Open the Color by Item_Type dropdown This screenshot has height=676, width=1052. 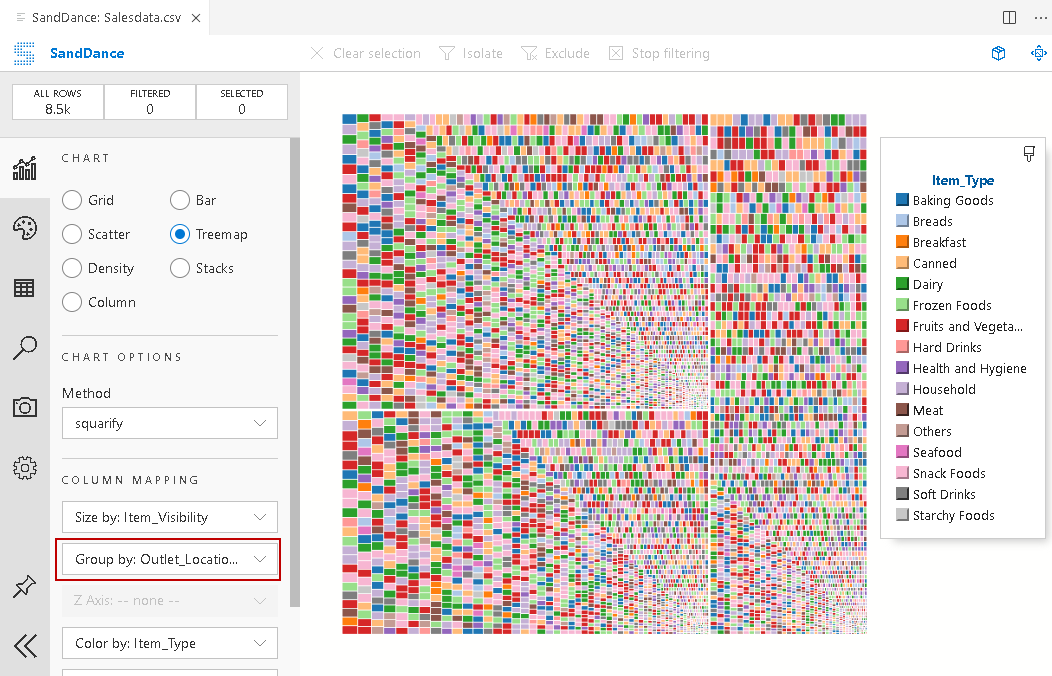(170, 643)
